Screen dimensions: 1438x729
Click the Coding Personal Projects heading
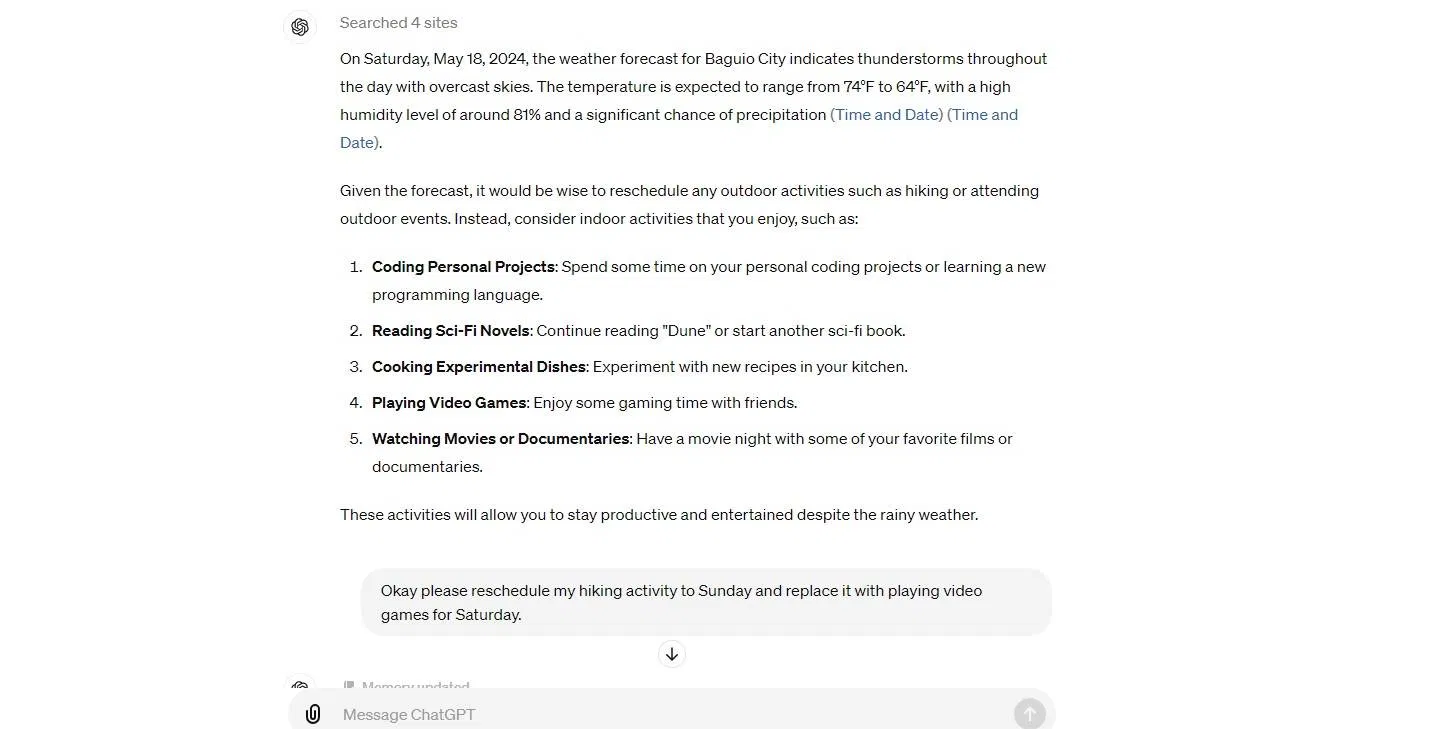(x=463, y=267)
